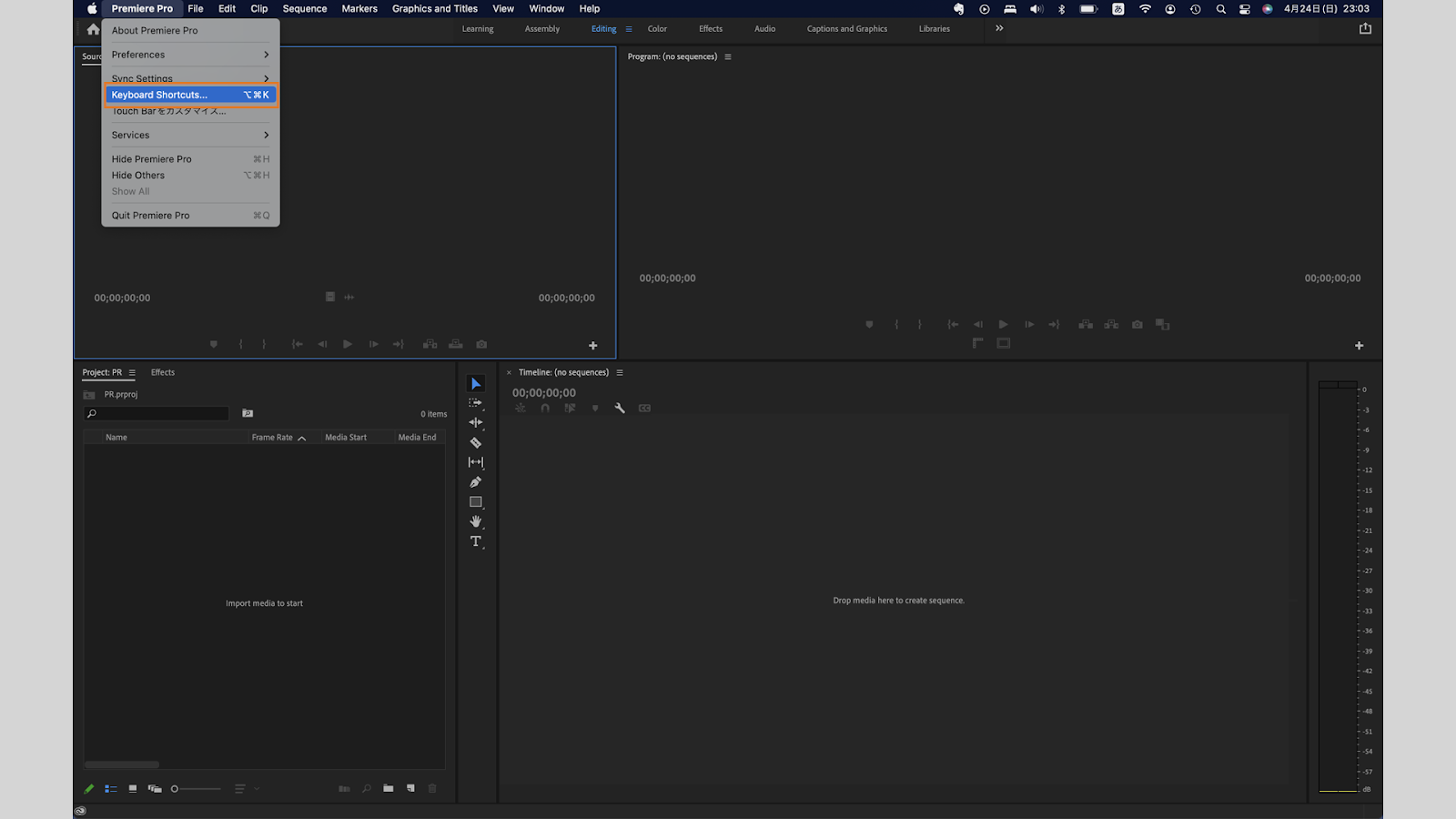Toggle Linked Selection in Timeline
The image size is (1456, 819).
click(570, 409)
